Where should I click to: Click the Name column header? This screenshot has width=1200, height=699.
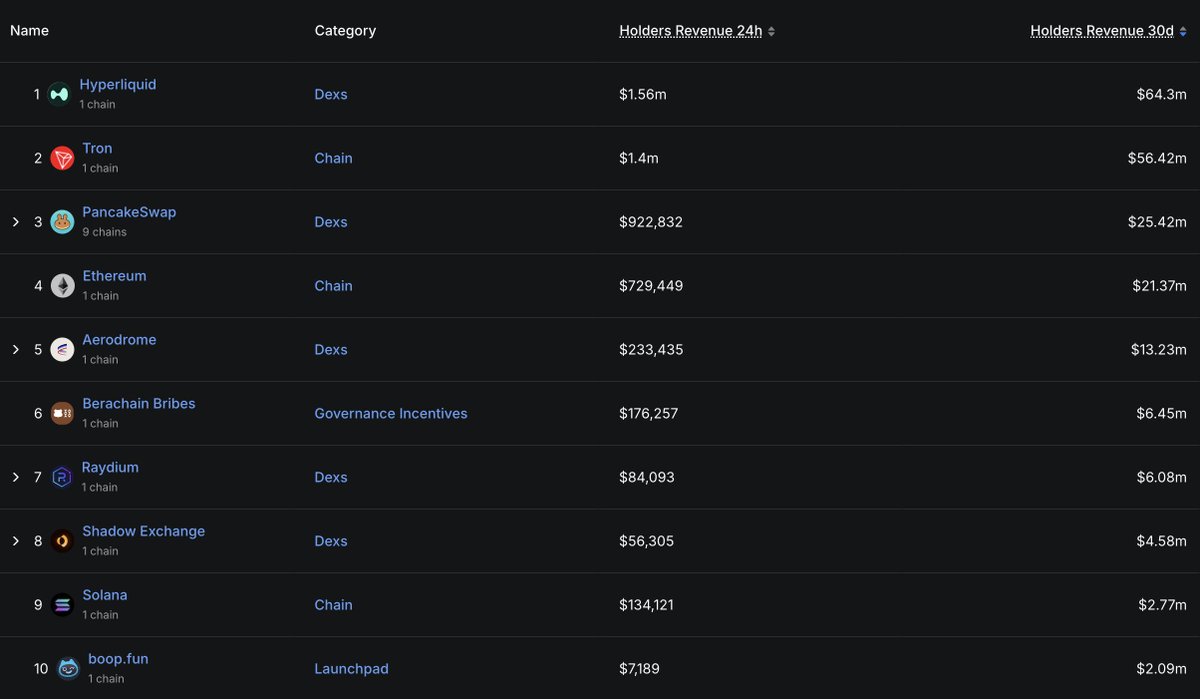click(x=29, y=31)
